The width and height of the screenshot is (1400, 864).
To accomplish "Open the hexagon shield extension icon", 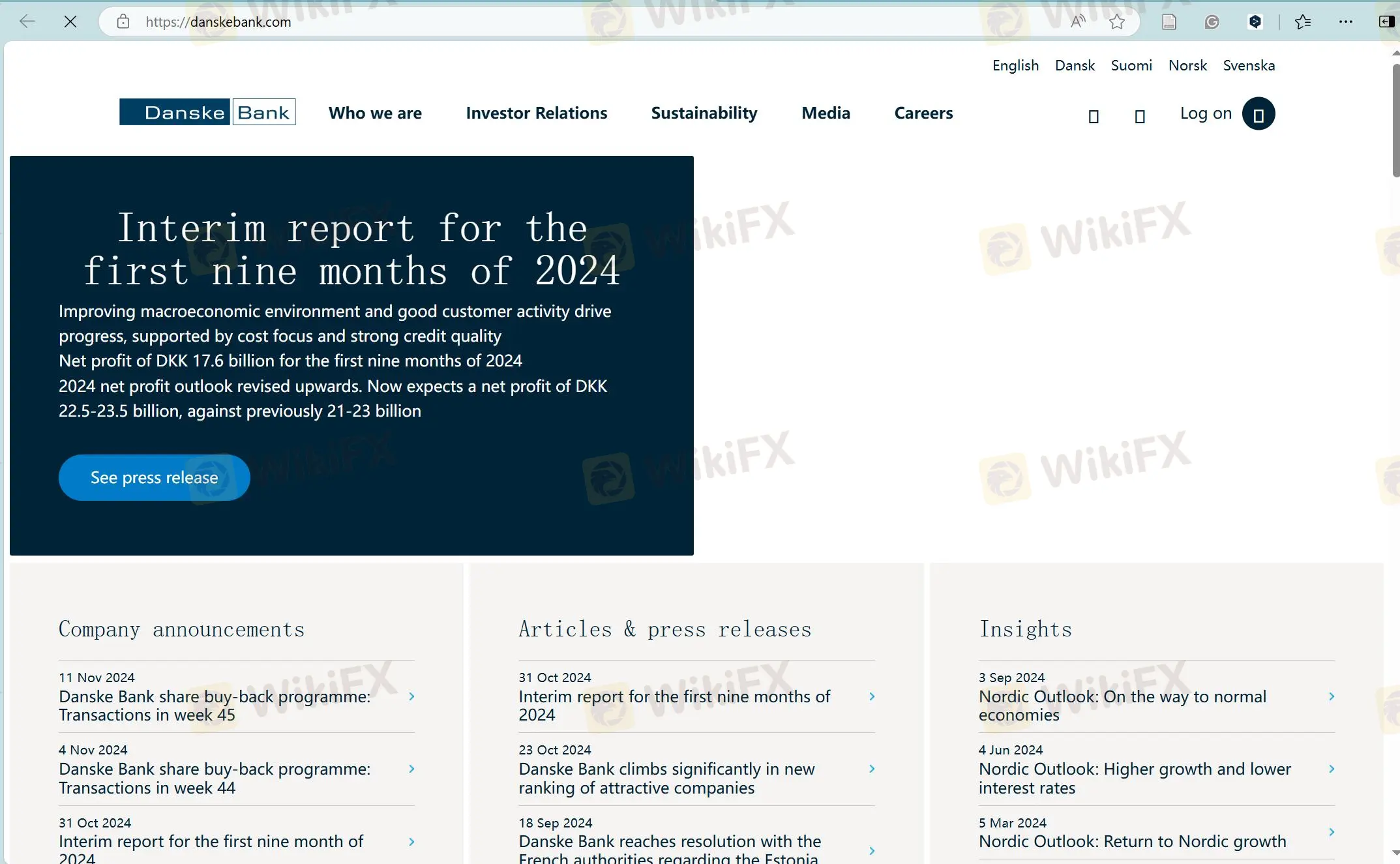I will (x=1255, y=22).
